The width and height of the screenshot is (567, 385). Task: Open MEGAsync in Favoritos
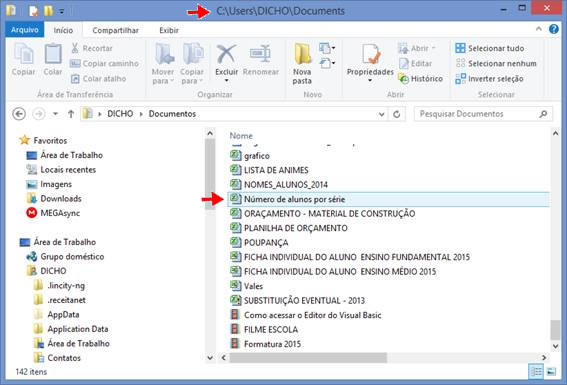[53, 213]
